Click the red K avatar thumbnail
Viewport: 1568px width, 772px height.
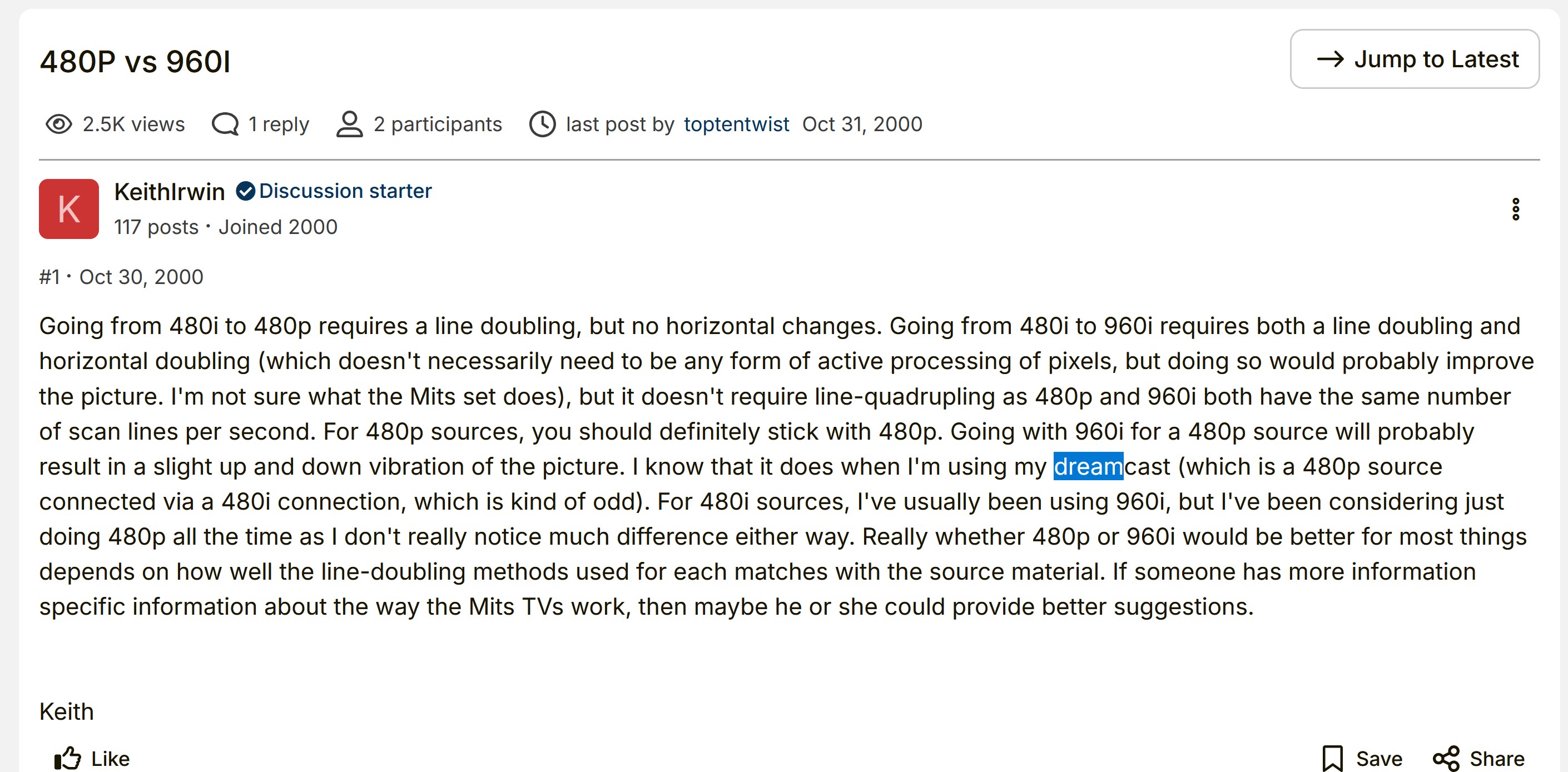point(69,208)
